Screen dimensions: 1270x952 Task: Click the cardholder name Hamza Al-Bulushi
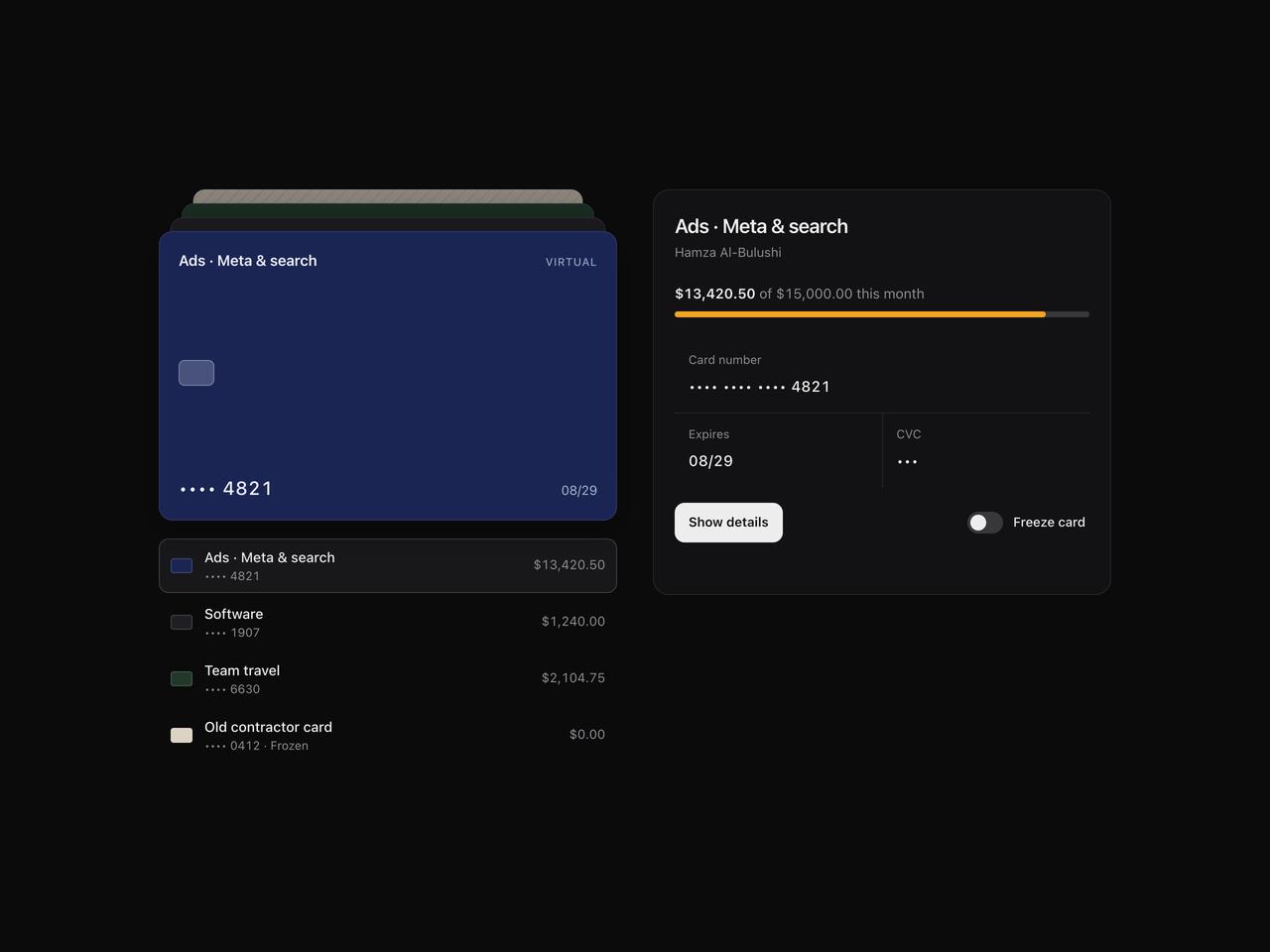click(728, 253)
